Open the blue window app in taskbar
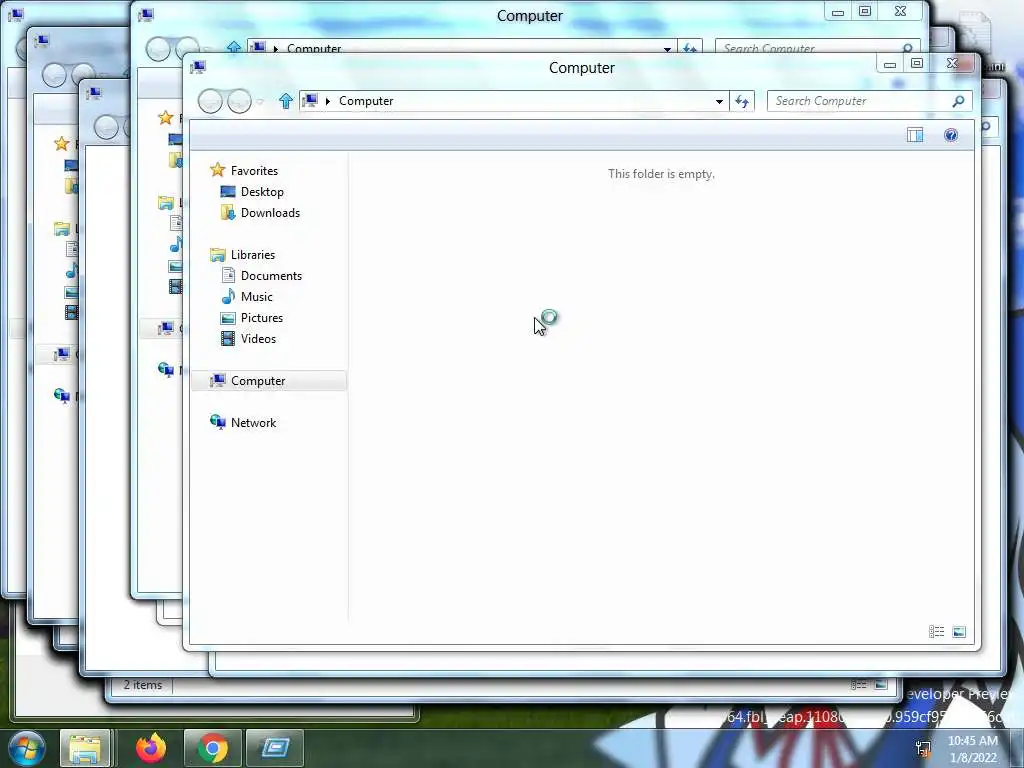Viewport: 1024px width, 768px height. [x=275, y=748]
